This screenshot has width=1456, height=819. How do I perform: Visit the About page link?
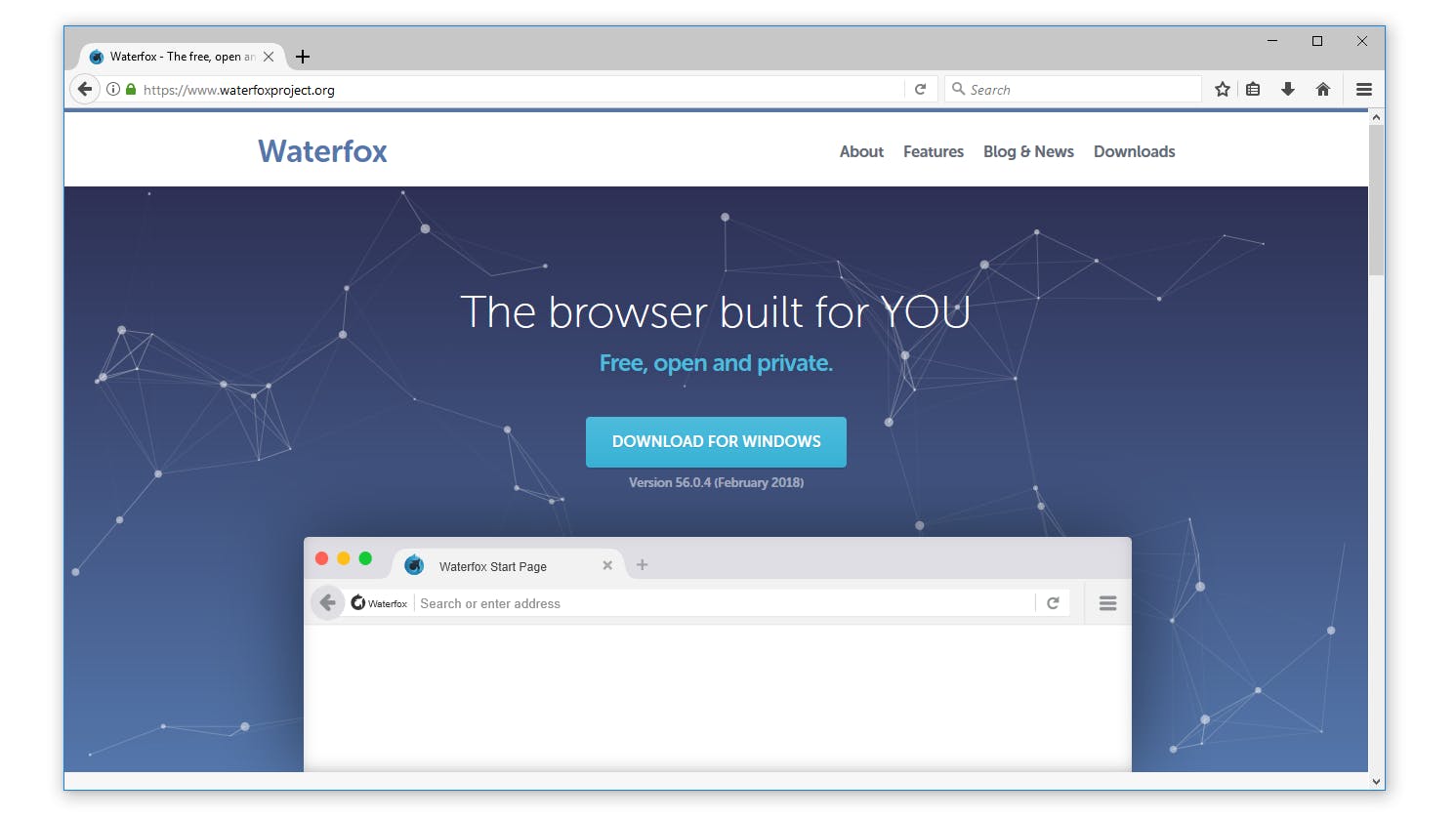pyautogui.click(x=860, y=152)
